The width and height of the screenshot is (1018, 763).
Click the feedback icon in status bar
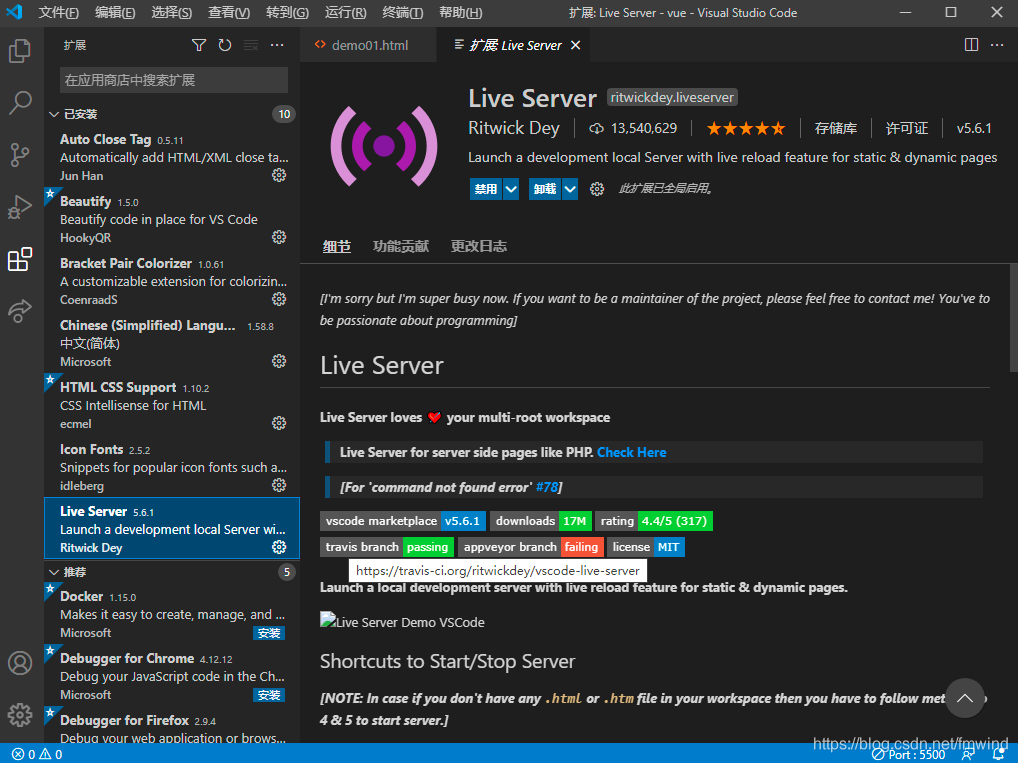(x=968, y=754)
